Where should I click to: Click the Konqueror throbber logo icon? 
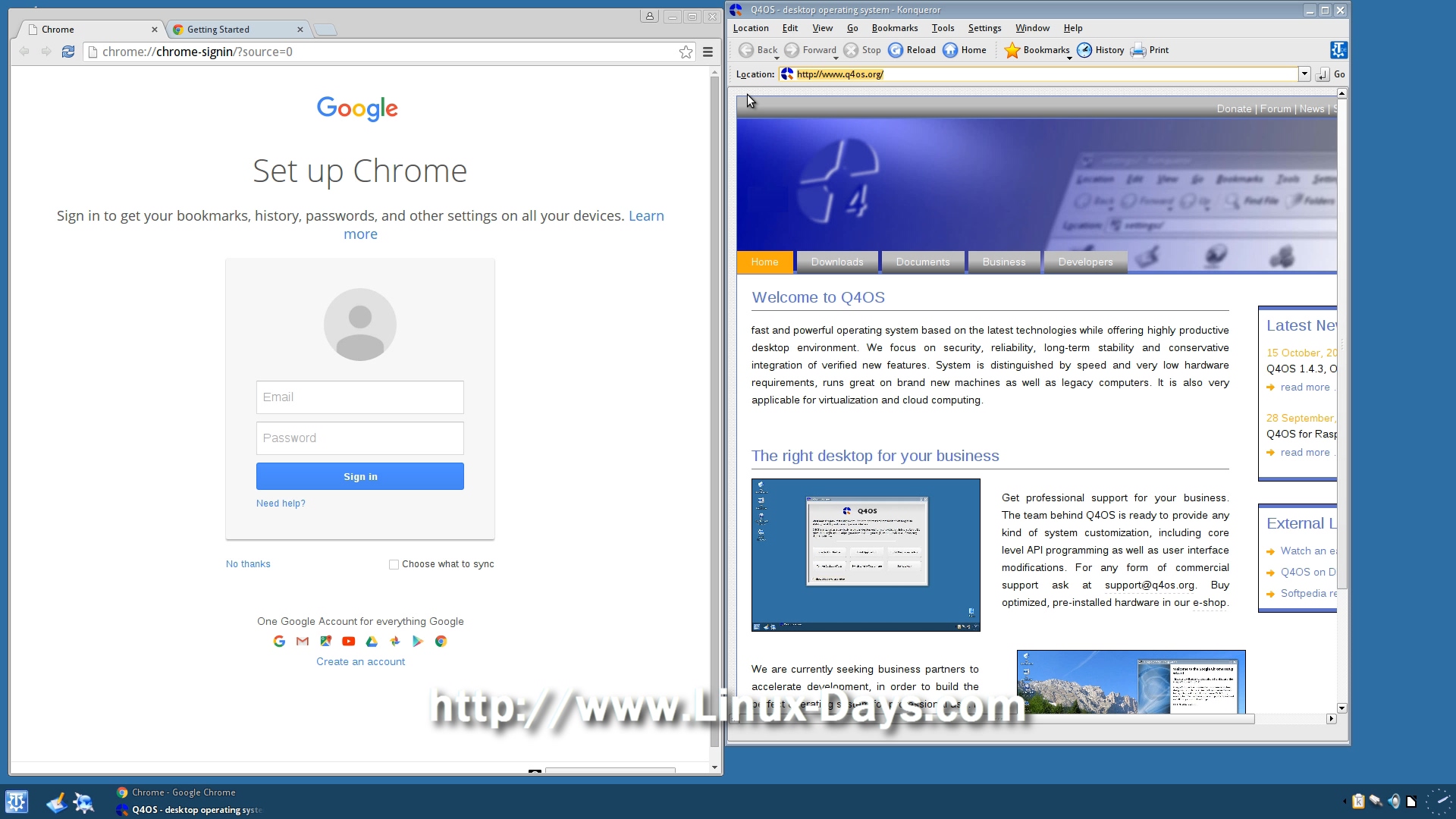click(x=1338, y=50)
